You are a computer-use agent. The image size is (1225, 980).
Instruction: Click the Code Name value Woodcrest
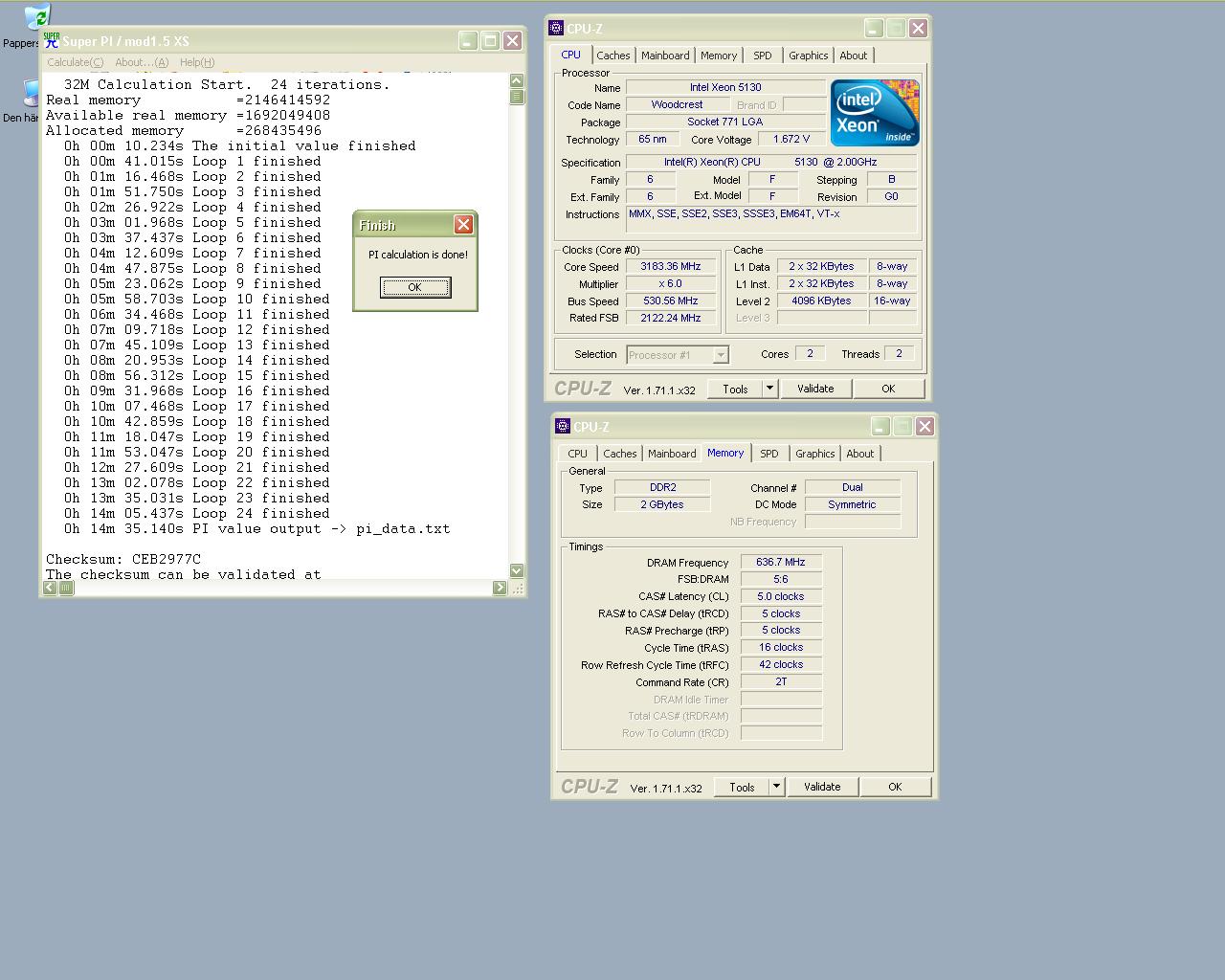coord(677,104)
